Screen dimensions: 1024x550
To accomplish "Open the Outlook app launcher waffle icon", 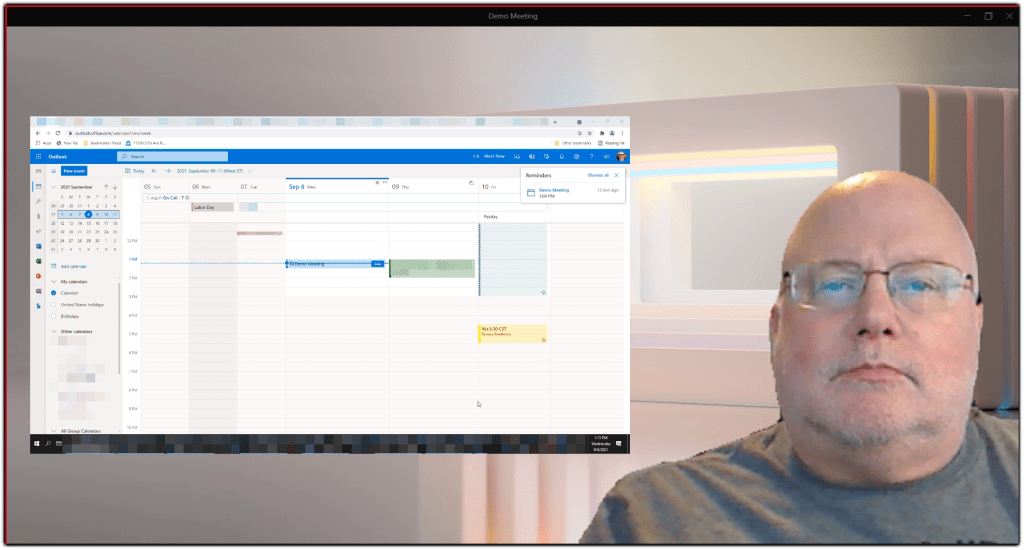I will [38, 157].
